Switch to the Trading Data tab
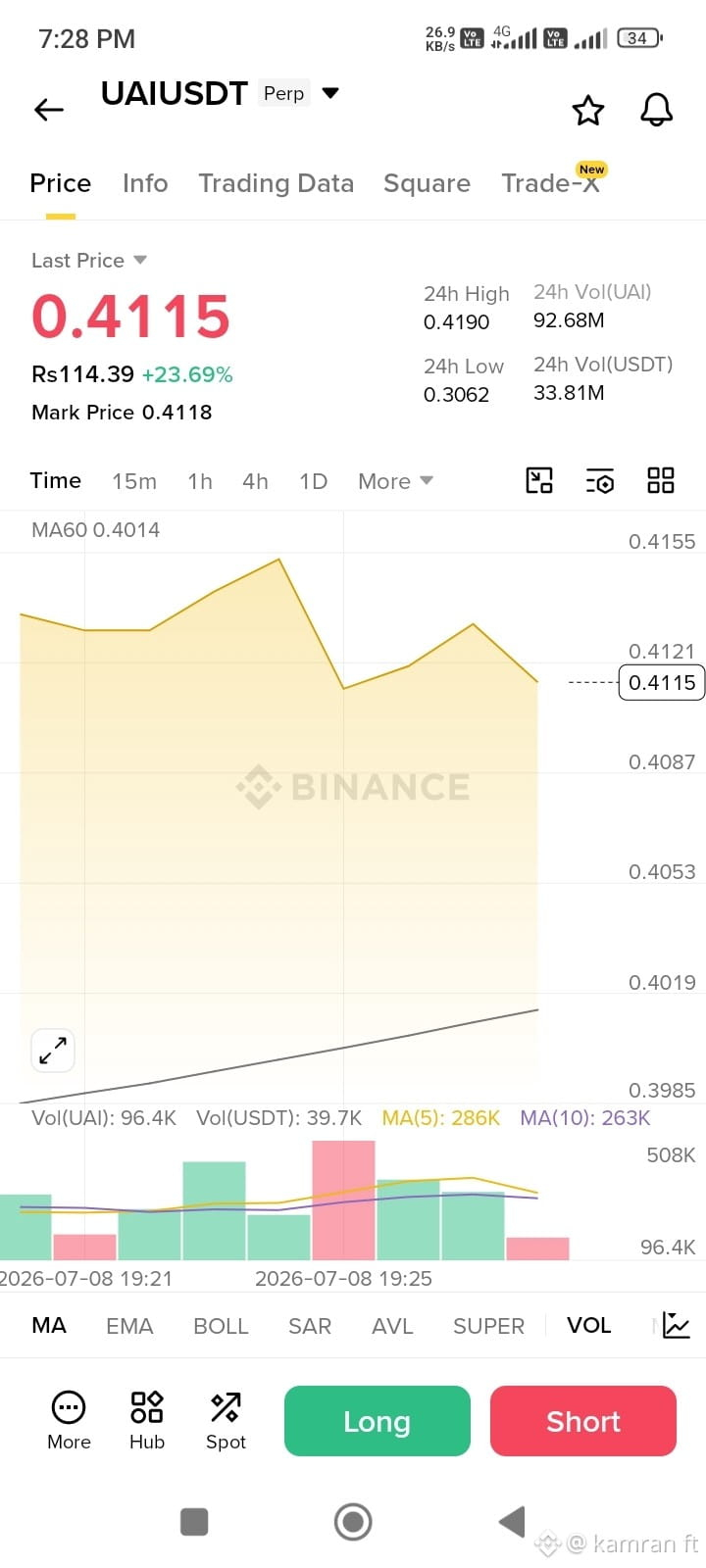The height and width of the screenshot is (1568, 706). point(276,183)
